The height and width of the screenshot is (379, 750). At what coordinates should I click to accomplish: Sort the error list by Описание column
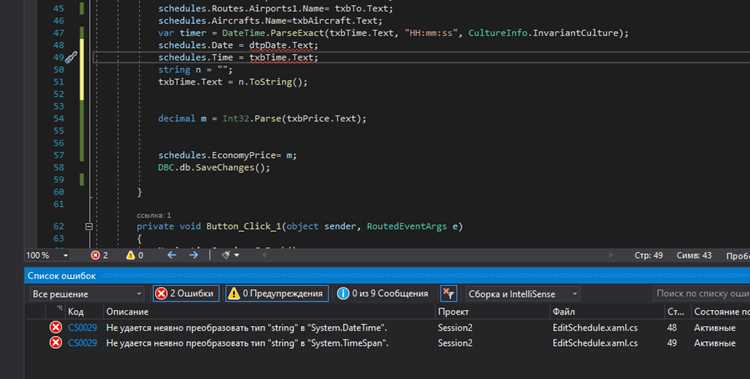pyautogui.click(x=127, y=312)
